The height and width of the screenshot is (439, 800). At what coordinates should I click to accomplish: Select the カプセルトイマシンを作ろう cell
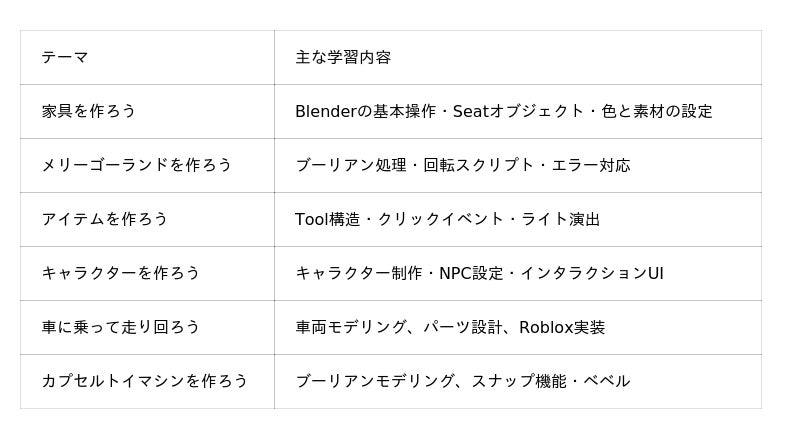point(145,382)
